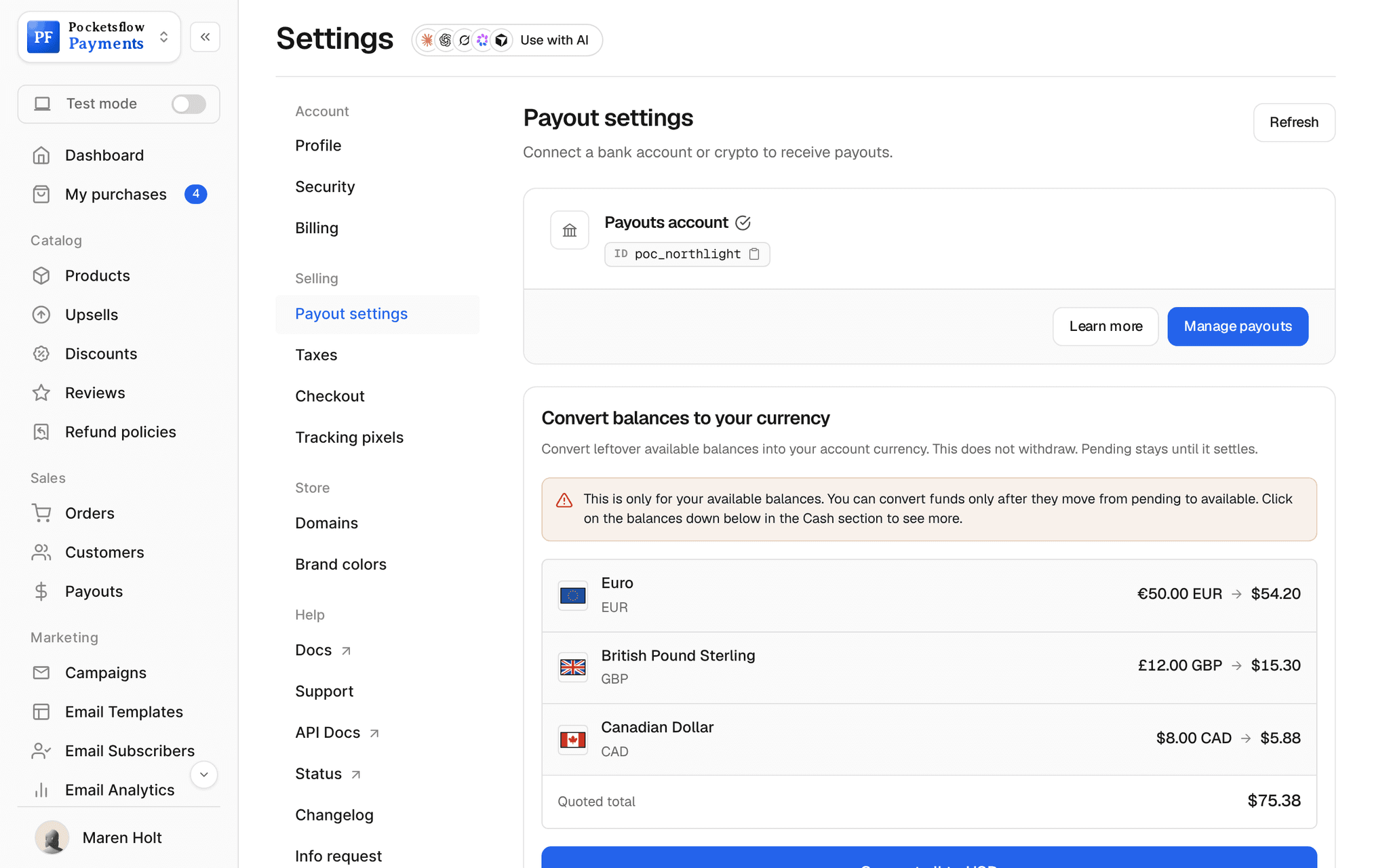Click the Payouts dollar icon
This screenshot has width=1389, height=868.
41,591
